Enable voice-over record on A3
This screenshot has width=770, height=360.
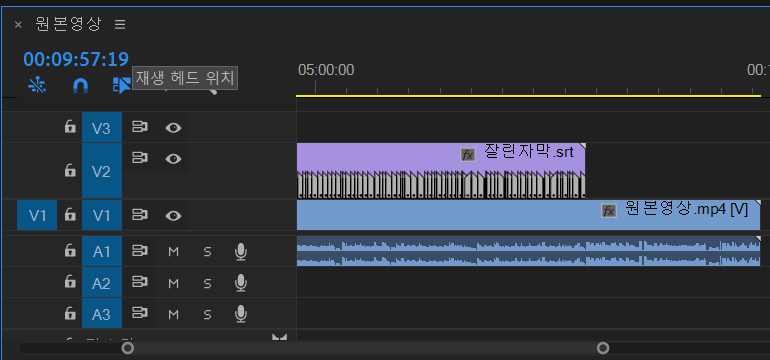point(240,313)
